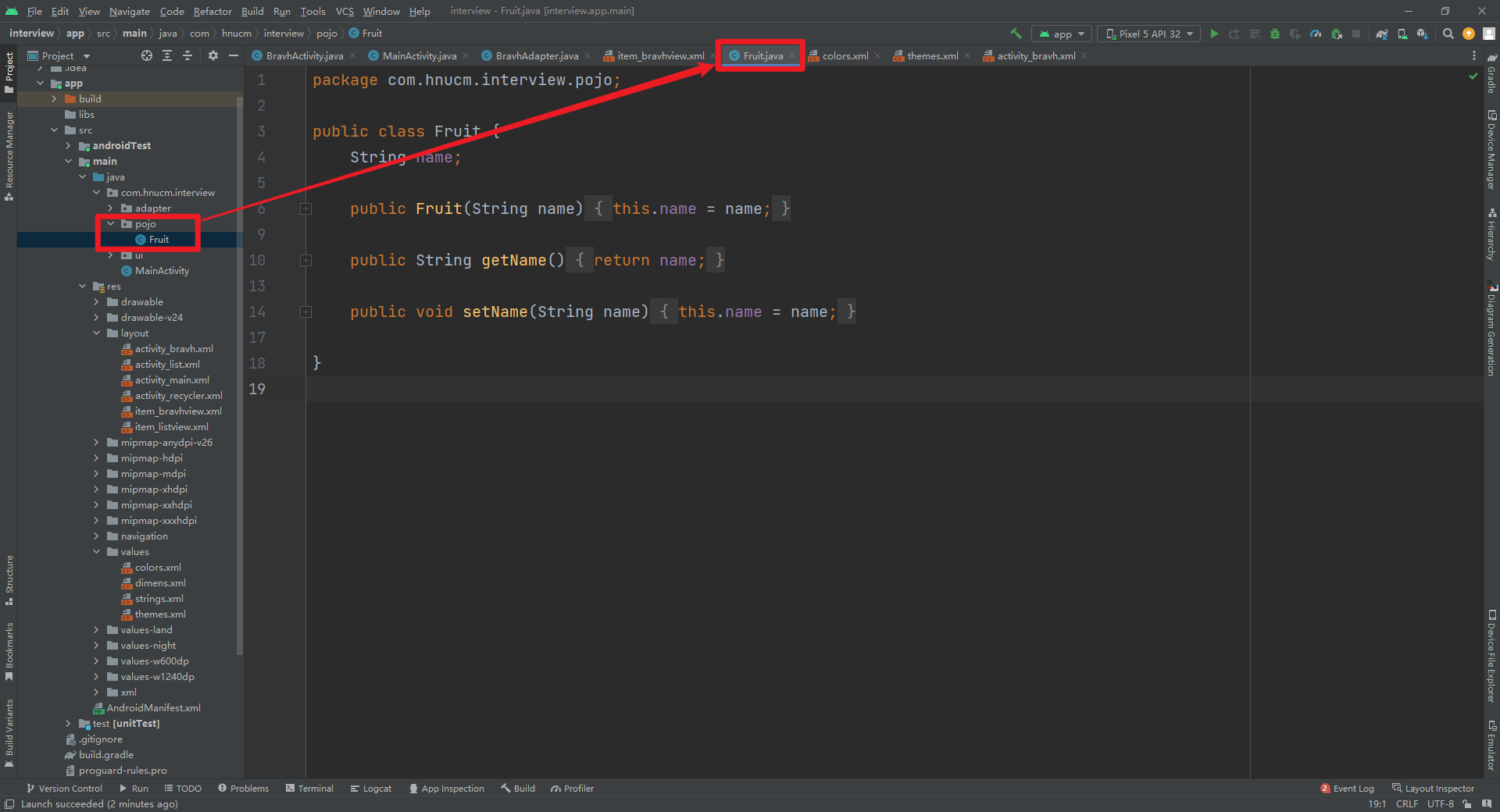This screenshot has width=1500, height=812.
Task: Toggle the Structure tool window
Action: click(9, 580)
